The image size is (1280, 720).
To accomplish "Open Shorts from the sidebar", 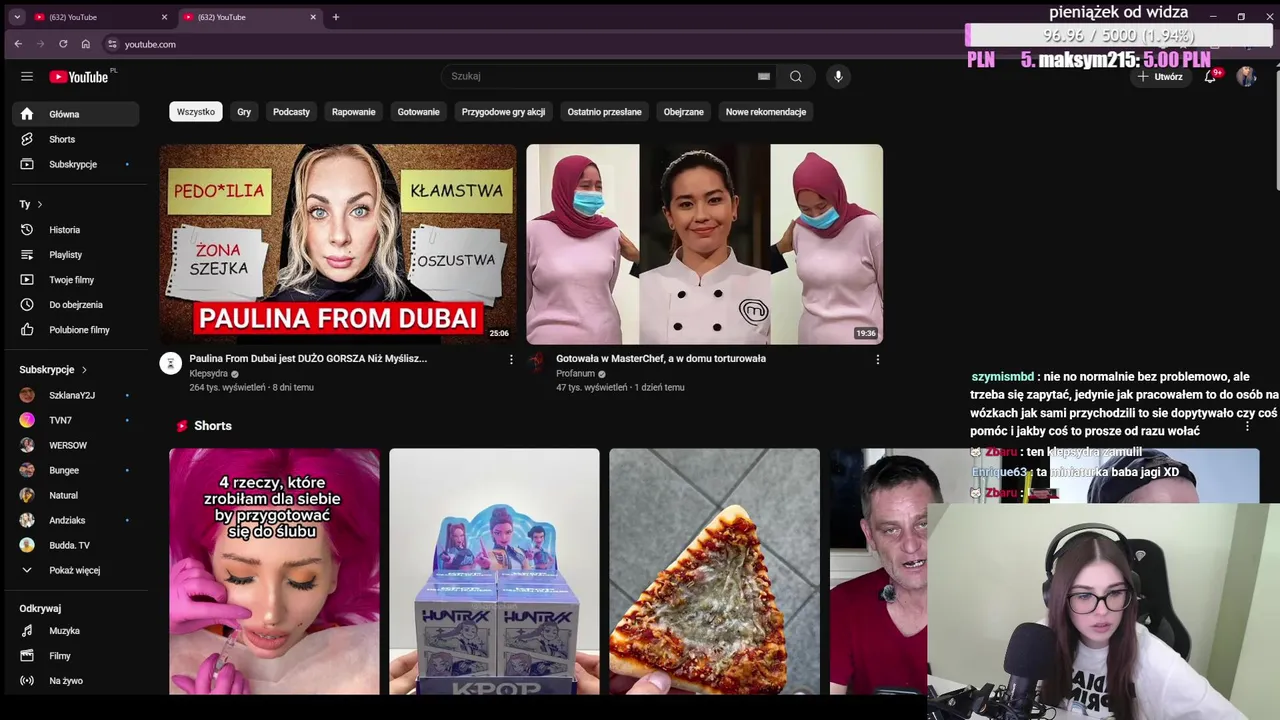I will point(76,139).
